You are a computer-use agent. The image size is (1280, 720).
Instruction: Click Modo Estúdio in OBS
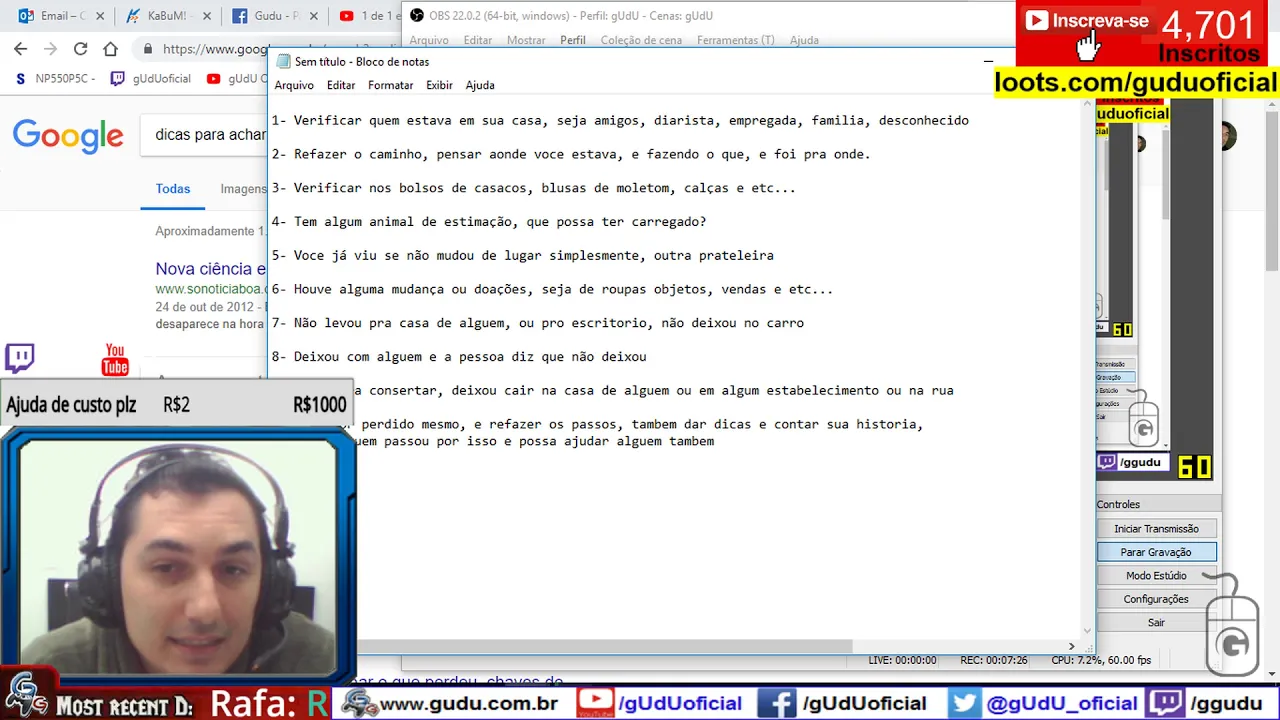click(1156, 575)
